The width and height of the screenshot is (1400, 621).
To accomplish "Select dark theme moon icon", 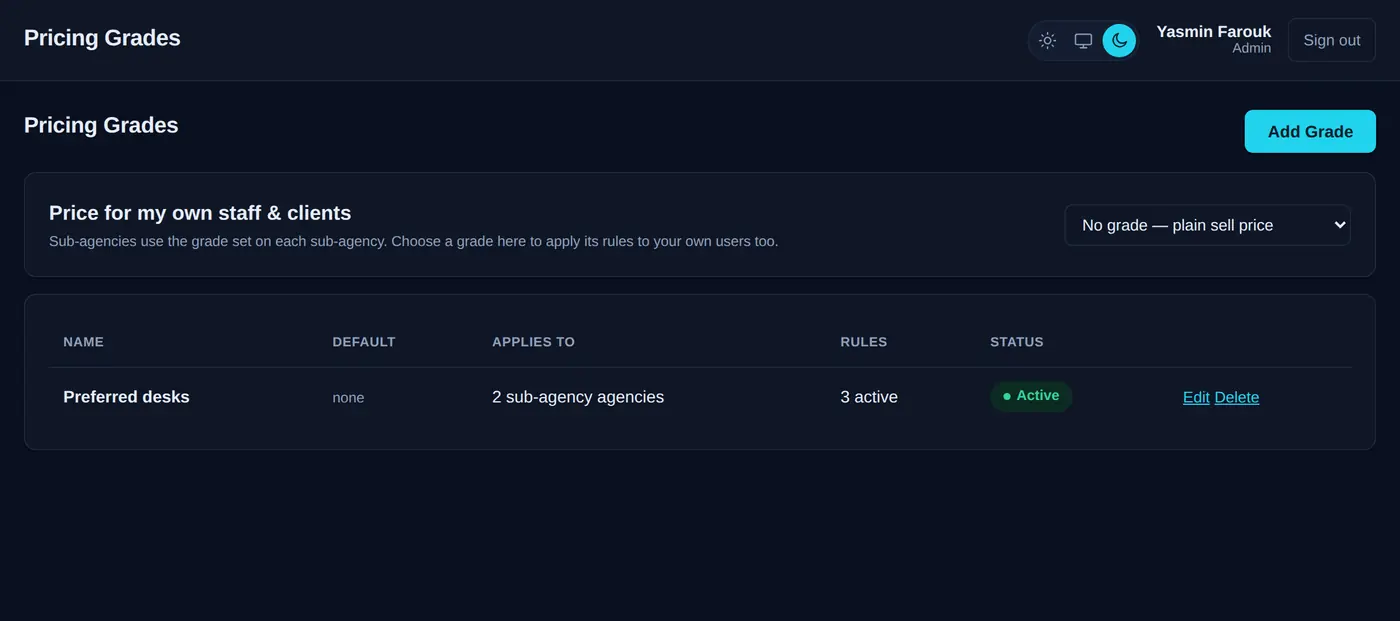I will tap(1119, 41).
